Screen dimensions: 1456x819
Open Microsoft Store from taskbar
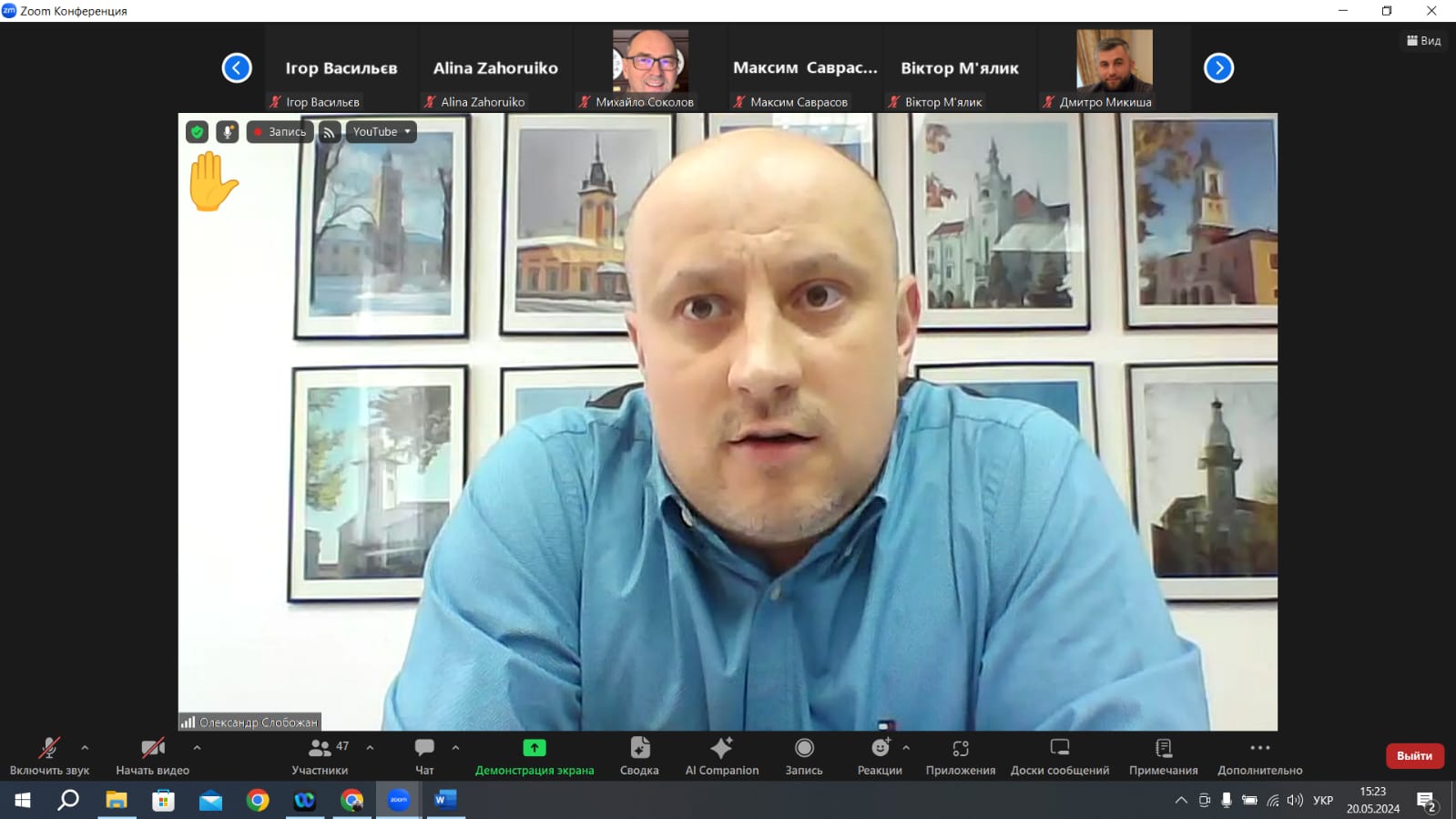pos(164,801)
